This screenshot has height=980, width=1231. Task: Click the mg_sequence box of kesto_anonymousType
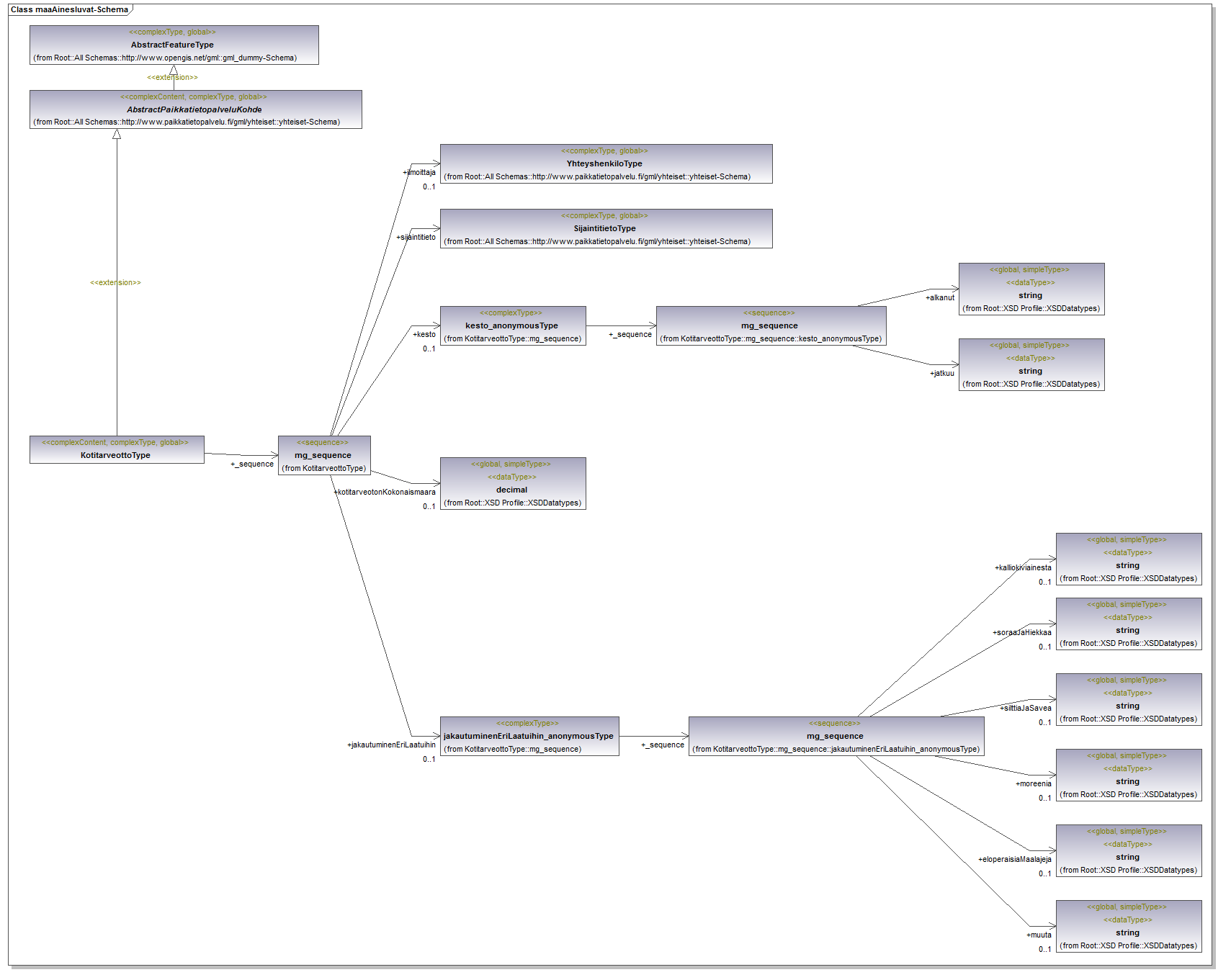coord(771,326)
